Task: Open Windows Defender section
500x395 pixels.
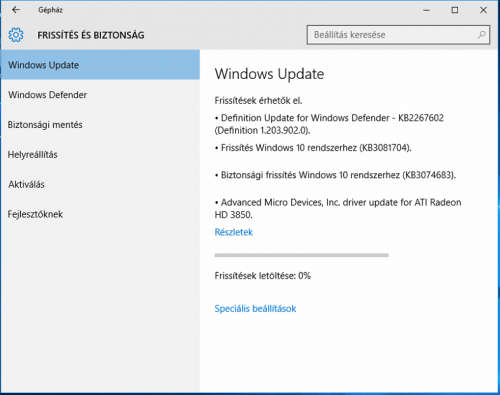Action: 100,95
